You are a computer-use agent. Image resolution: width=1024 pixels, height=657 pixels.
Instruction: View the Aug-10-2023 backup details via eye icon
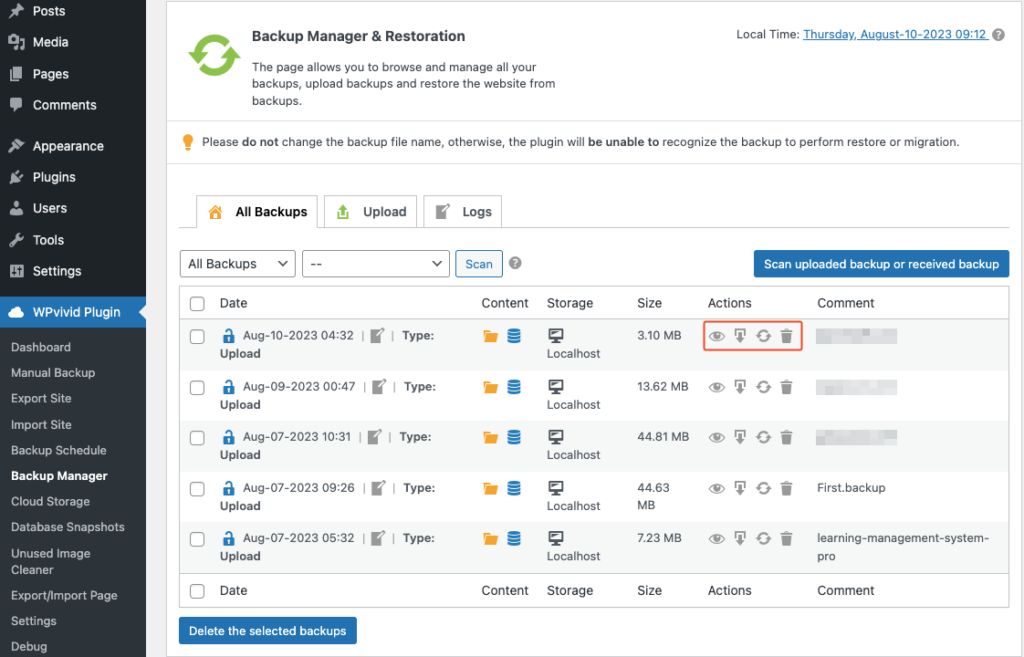coord(717,336)
